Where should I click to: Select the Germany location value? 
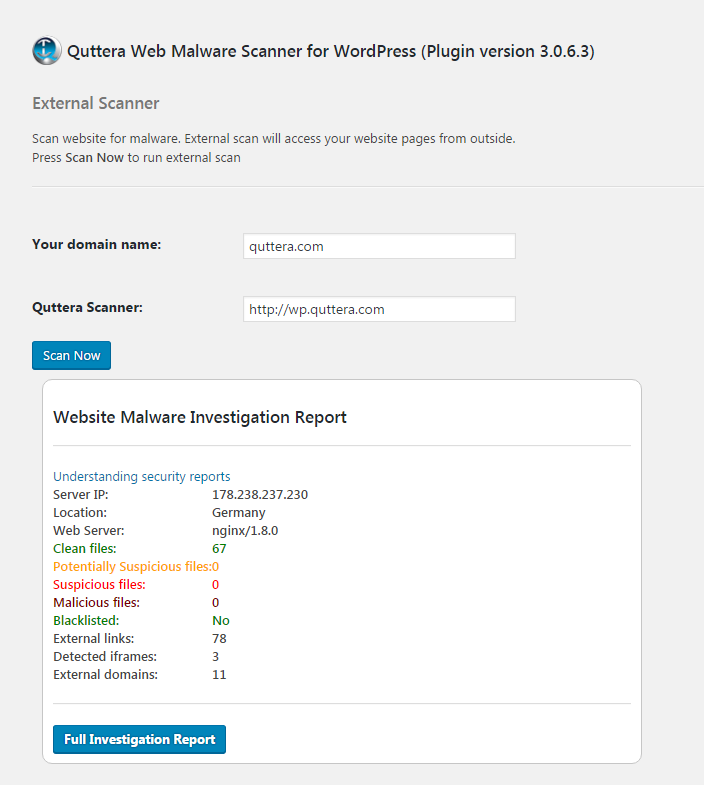click(x=239, y=512)
